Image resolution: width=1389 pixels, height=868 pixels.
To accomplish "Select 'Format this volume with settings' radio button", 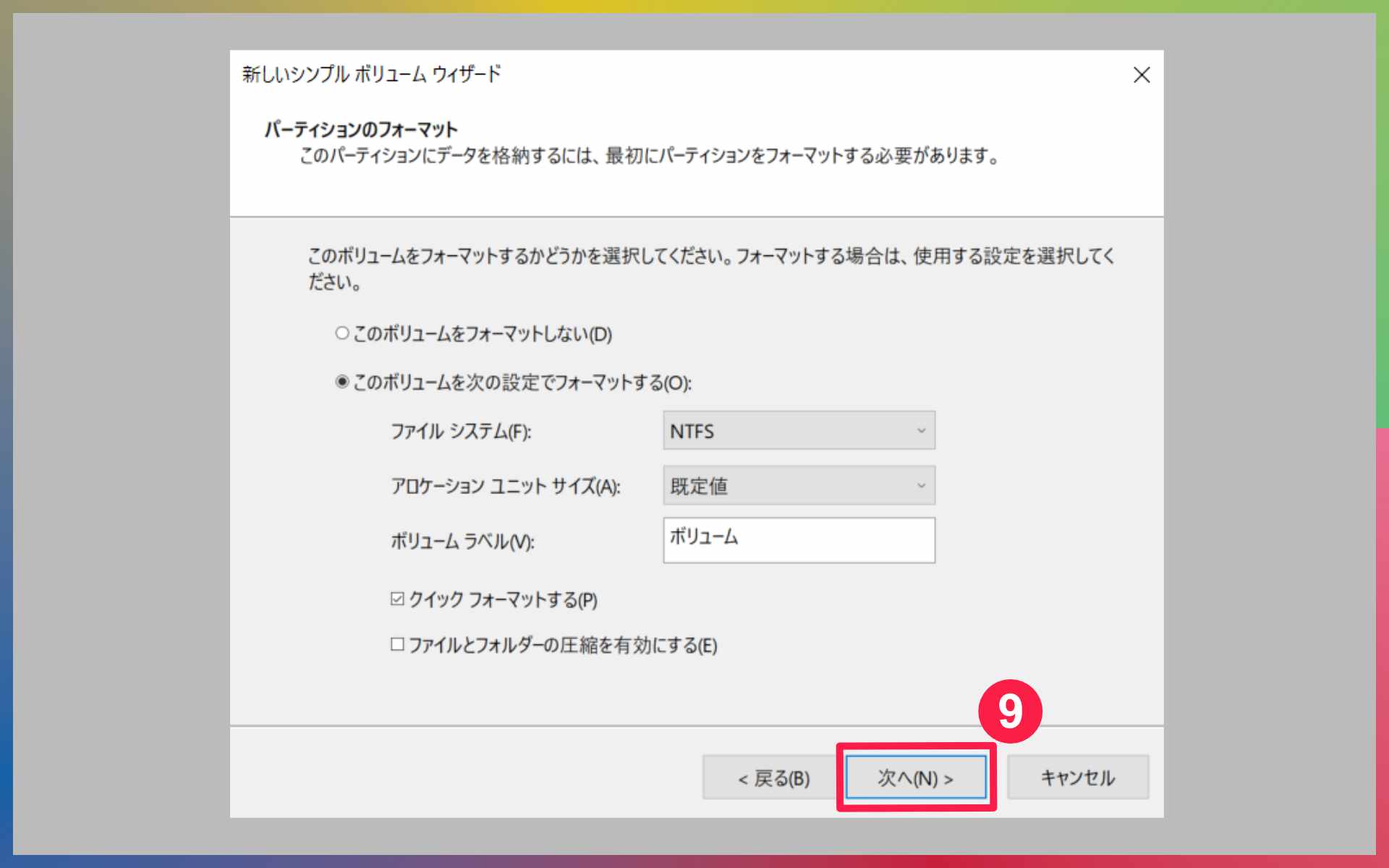I will (x=342, y=382).
